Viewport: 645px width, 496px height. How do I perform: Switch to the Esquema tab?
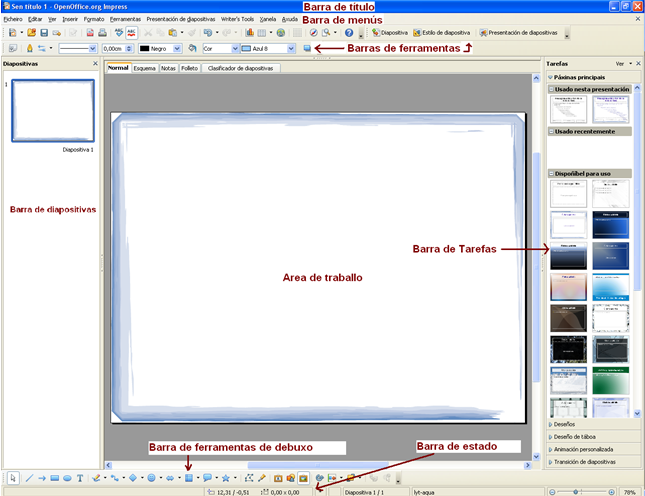144,68
